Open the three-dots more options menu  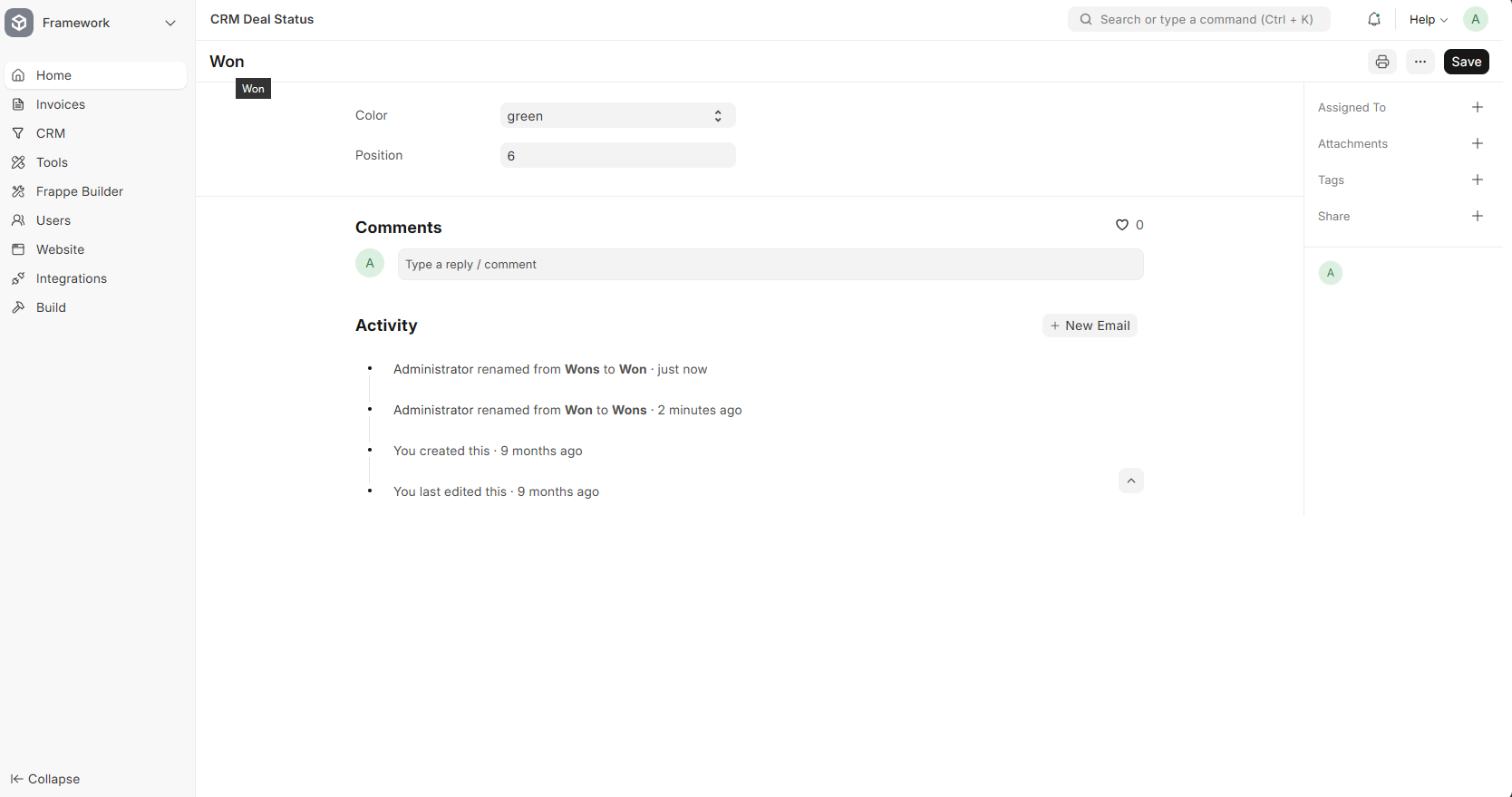click(1420, 62)
